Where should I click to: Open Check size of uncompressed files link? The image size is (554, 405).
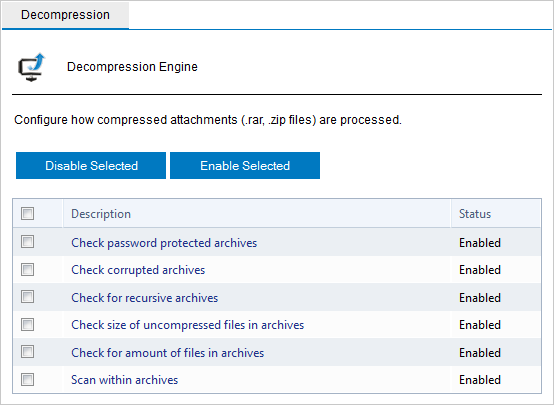click(188, 325)
